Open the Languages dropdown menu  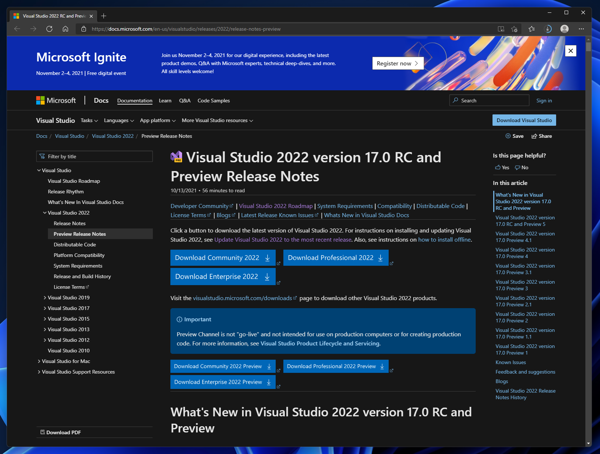point(118,120)
